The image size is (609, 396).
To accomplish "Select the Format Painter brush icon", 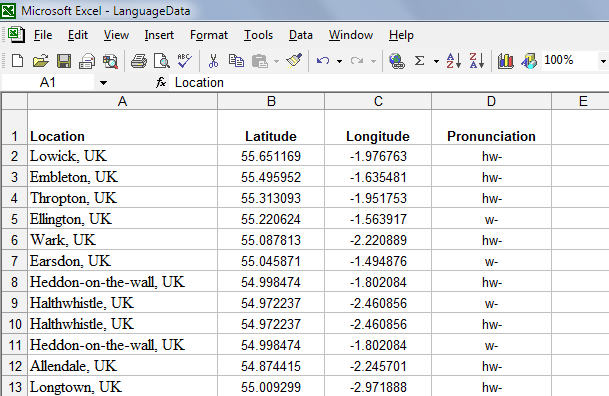I will pos(294,61).
